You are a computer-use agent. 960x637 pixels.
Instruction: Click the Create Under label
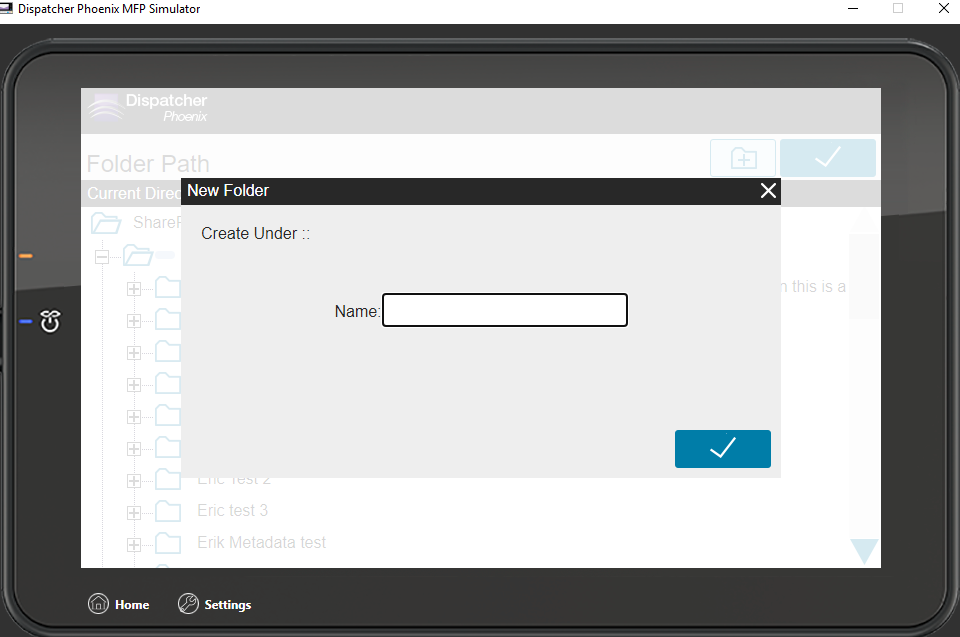pyautogui.click(x=255, y=233)
